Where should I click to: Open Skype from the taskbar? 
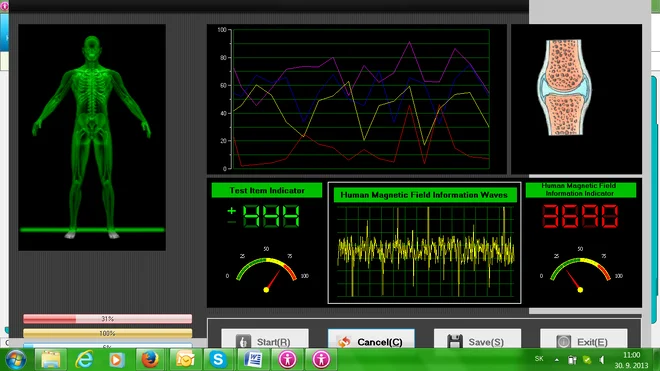218,360
